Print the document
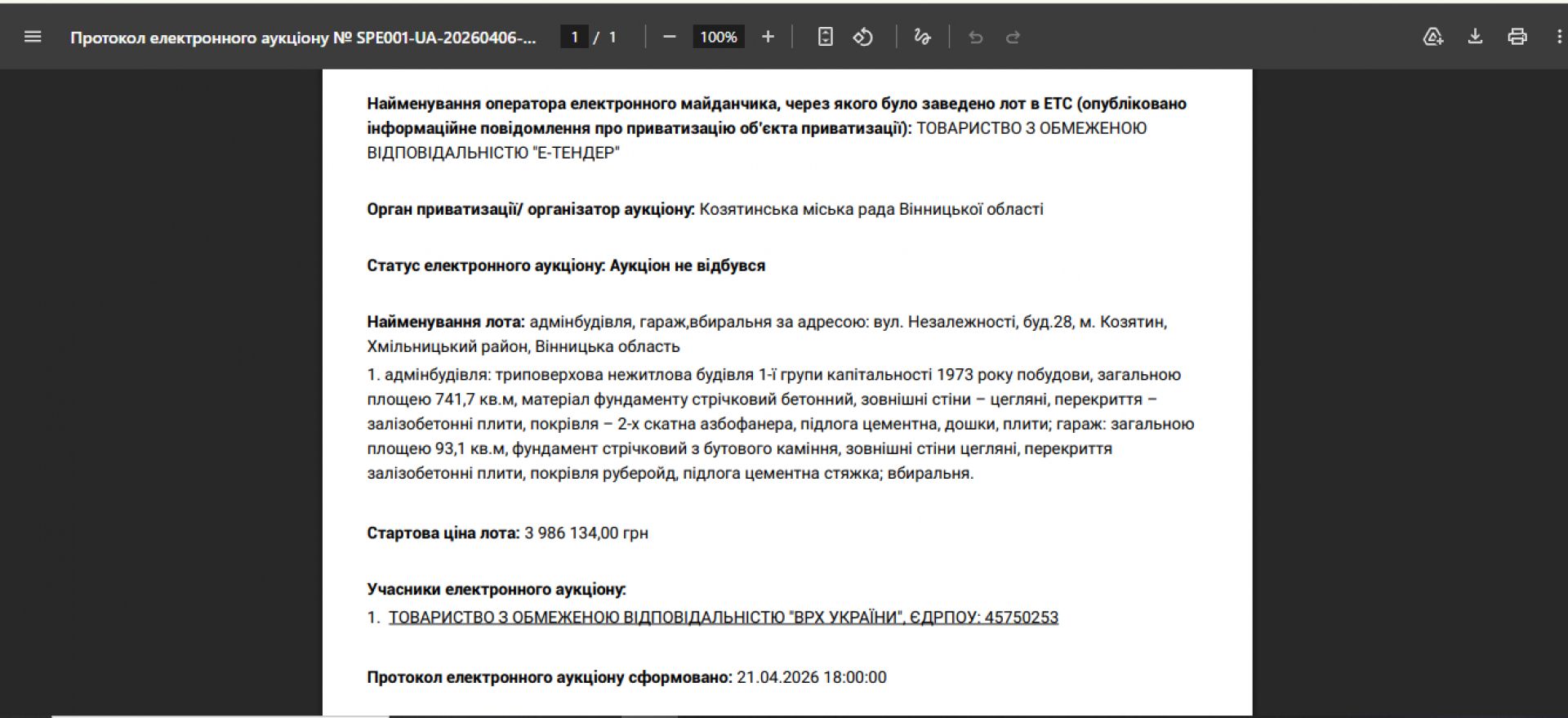This screenshot has height=718, width=1568. tap(1517, 37)
